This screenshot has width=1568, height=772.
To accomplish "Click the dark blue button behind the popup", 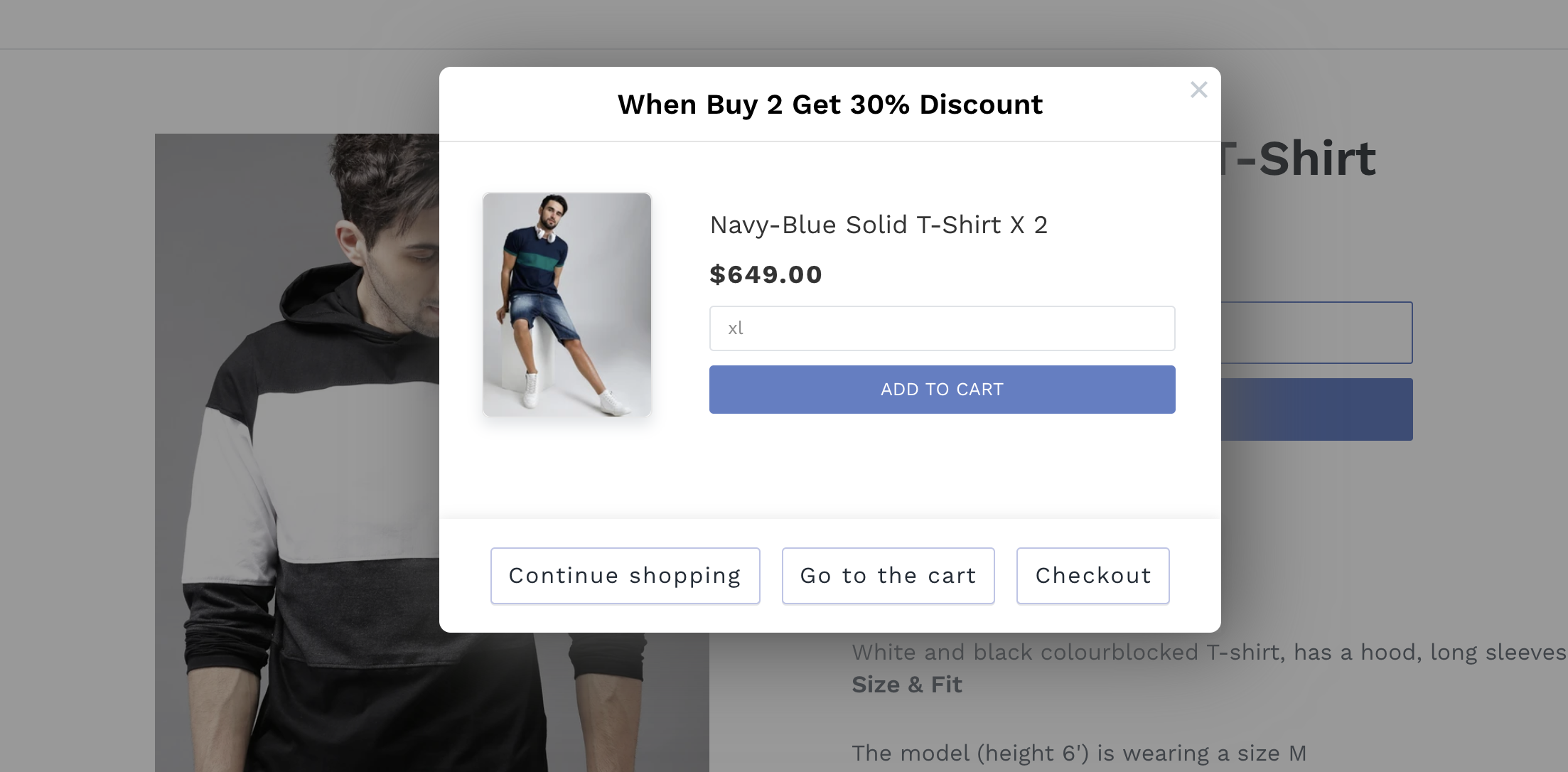I will [x=1316, y=409].
